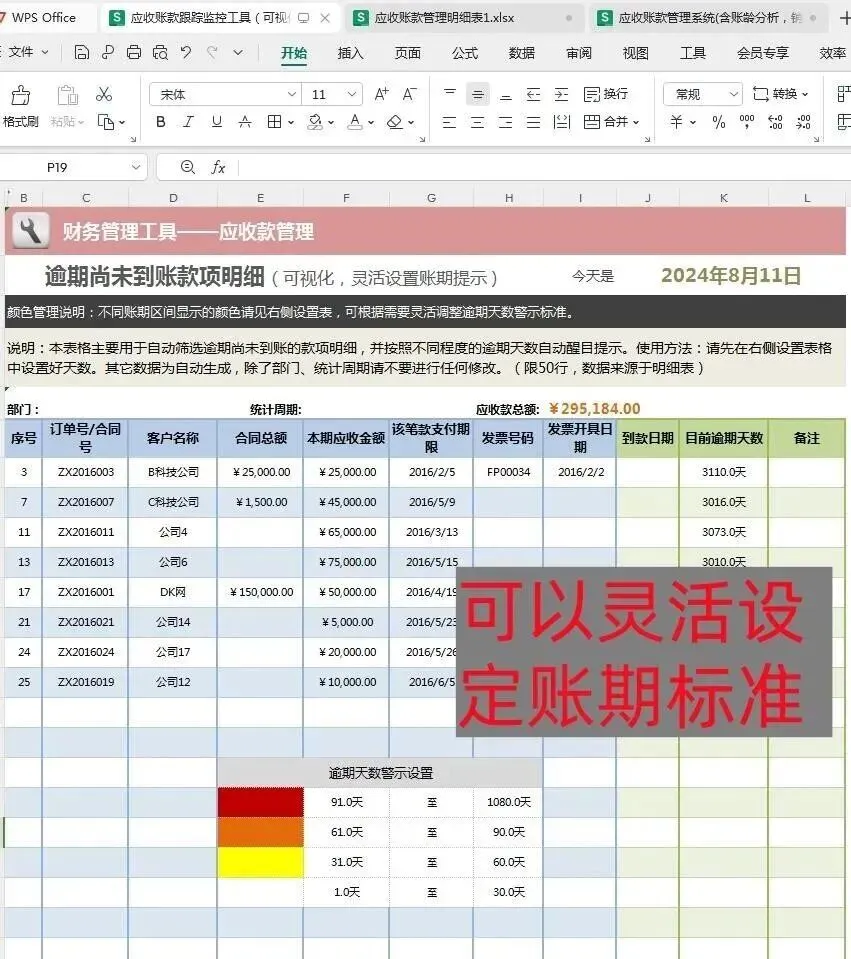The height and width of the screenshot is (959, 851).
Task: Toggle Bold formatting
Action: [161, 122]
